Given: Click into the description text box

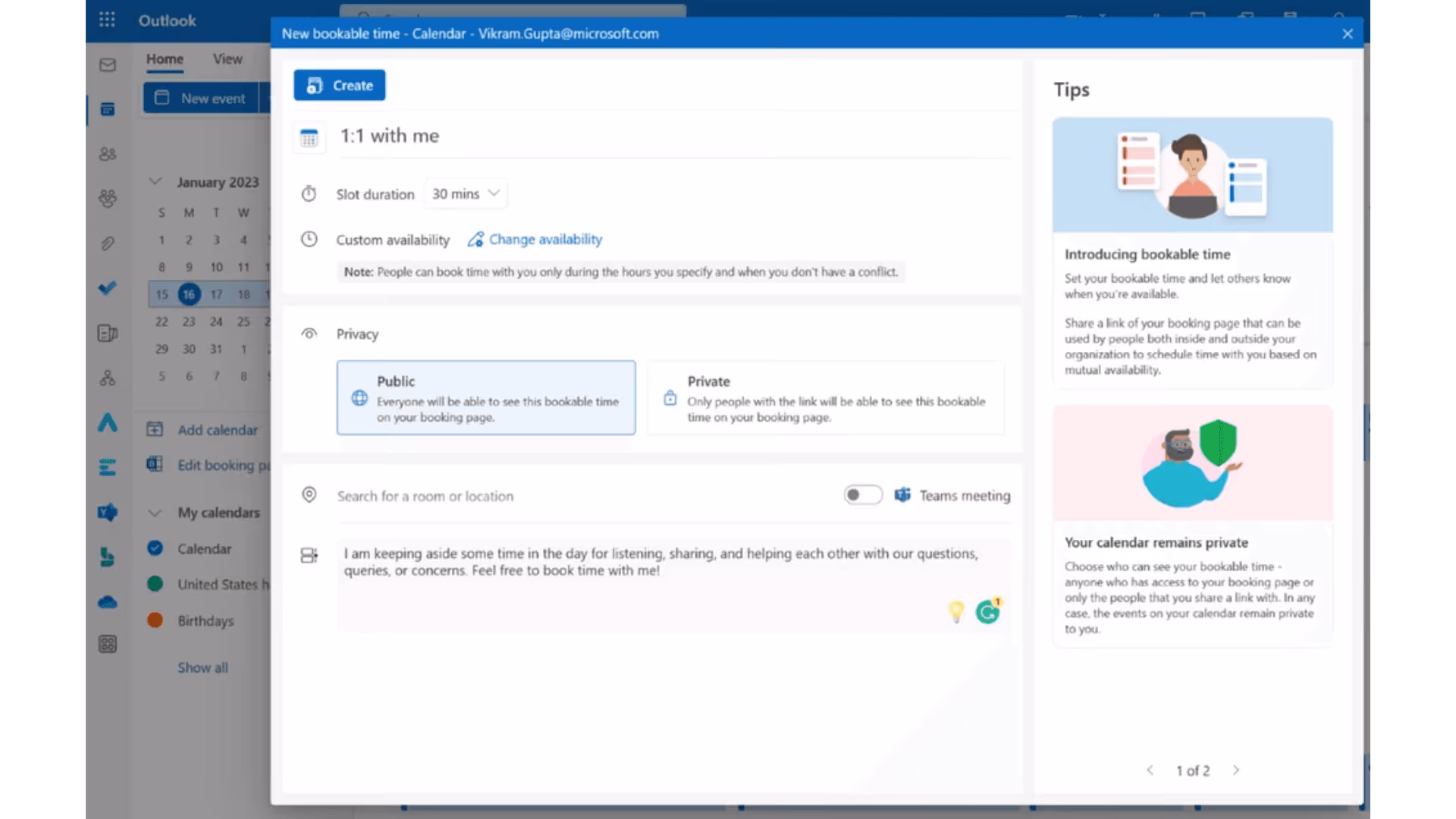Looking at the screenshot, I should coord(673,585).
